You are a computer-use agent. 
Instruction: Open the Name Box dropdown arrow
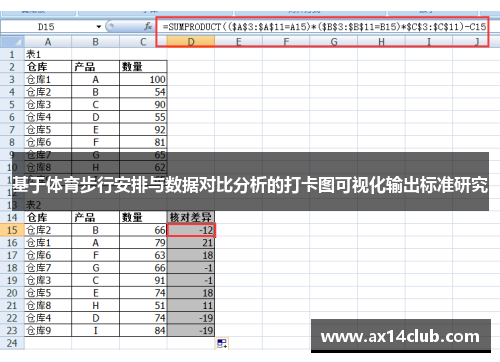(x=99, y=27)
